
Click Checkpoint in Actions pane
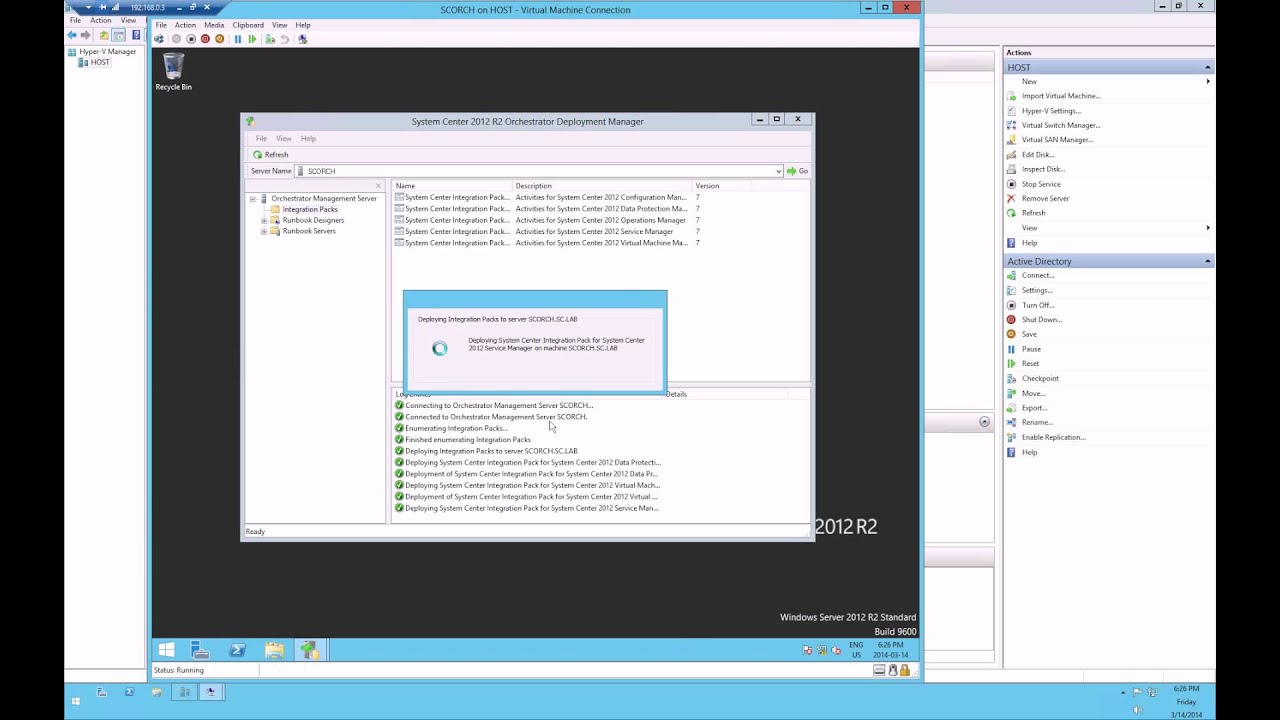(x=1040, y=378)
